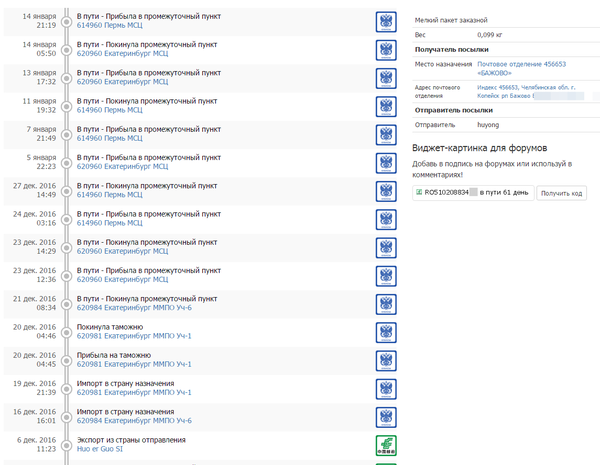Click Russian Post icon for 14 января 21:19 entry

point(386,21)
